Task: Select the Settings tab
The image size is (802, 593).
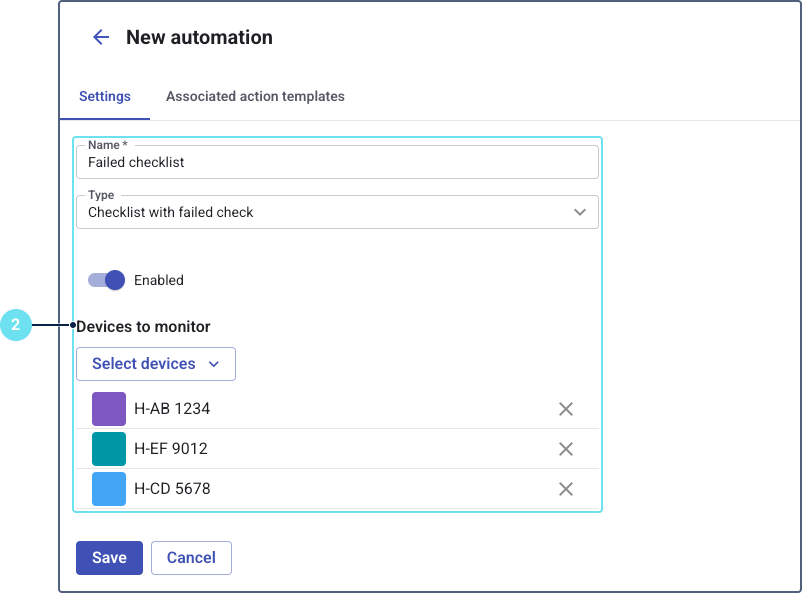Action: (105, 97)
